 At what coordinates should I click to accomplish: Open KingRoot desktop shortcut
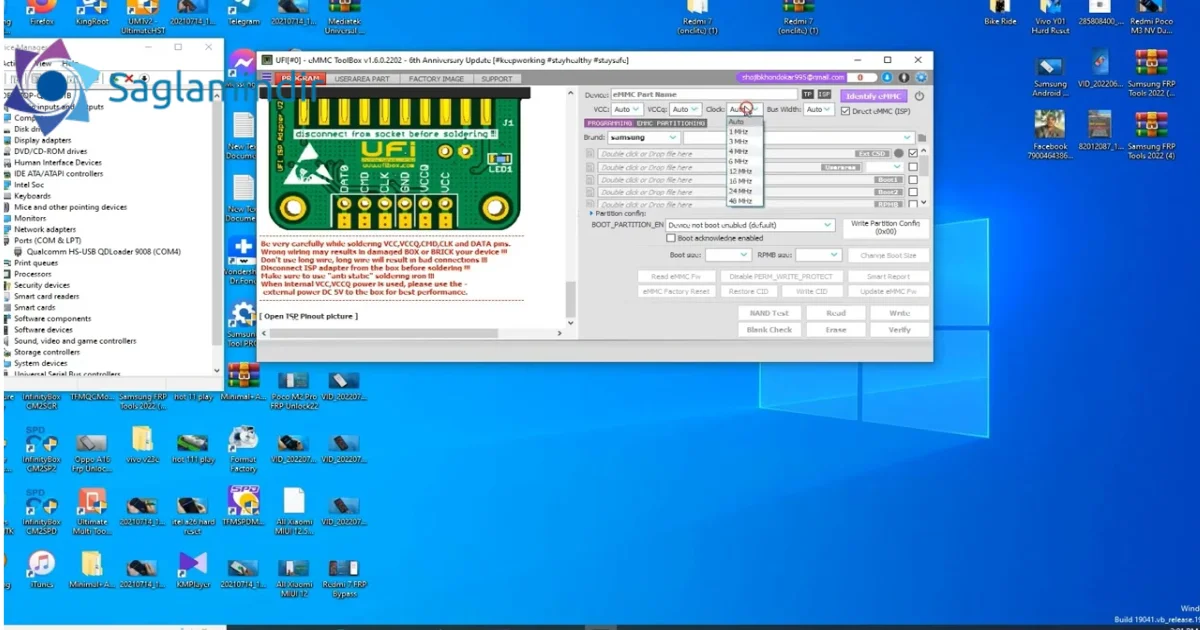[91, 13]
